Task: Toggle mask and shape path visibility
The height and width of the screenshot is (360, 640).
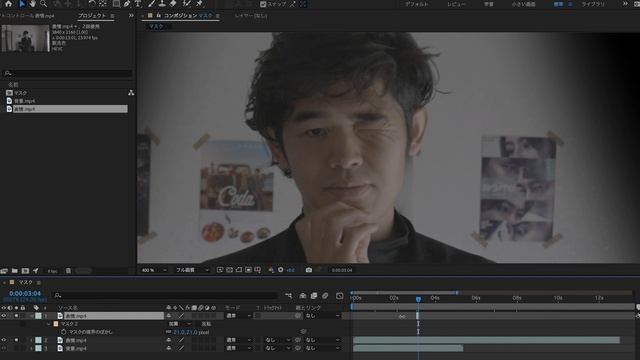Action: click(239, 270)
